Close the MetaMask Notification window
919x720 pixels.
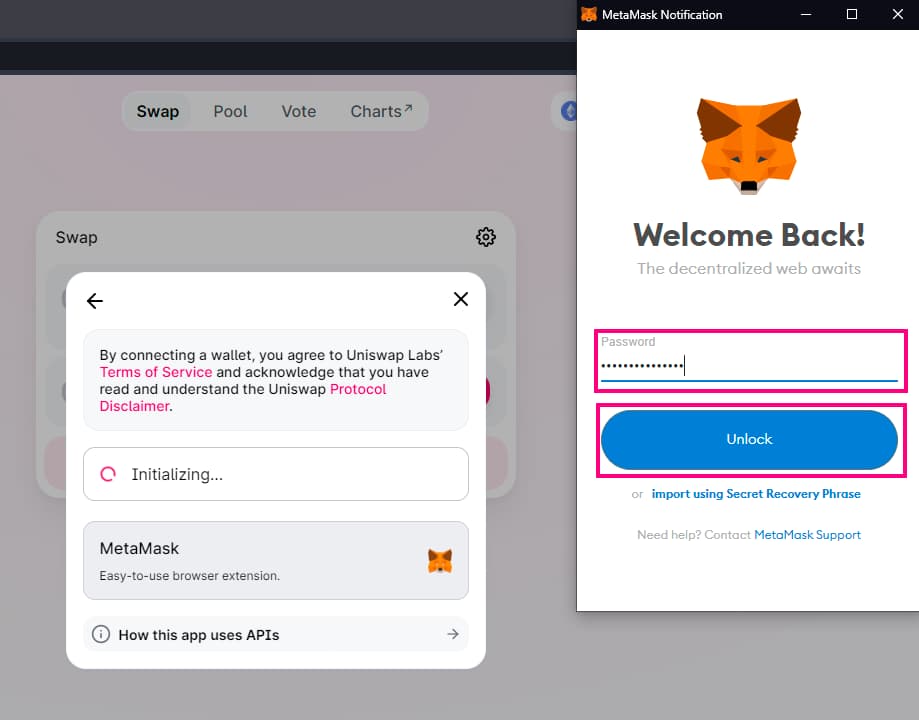click(897, 14)
